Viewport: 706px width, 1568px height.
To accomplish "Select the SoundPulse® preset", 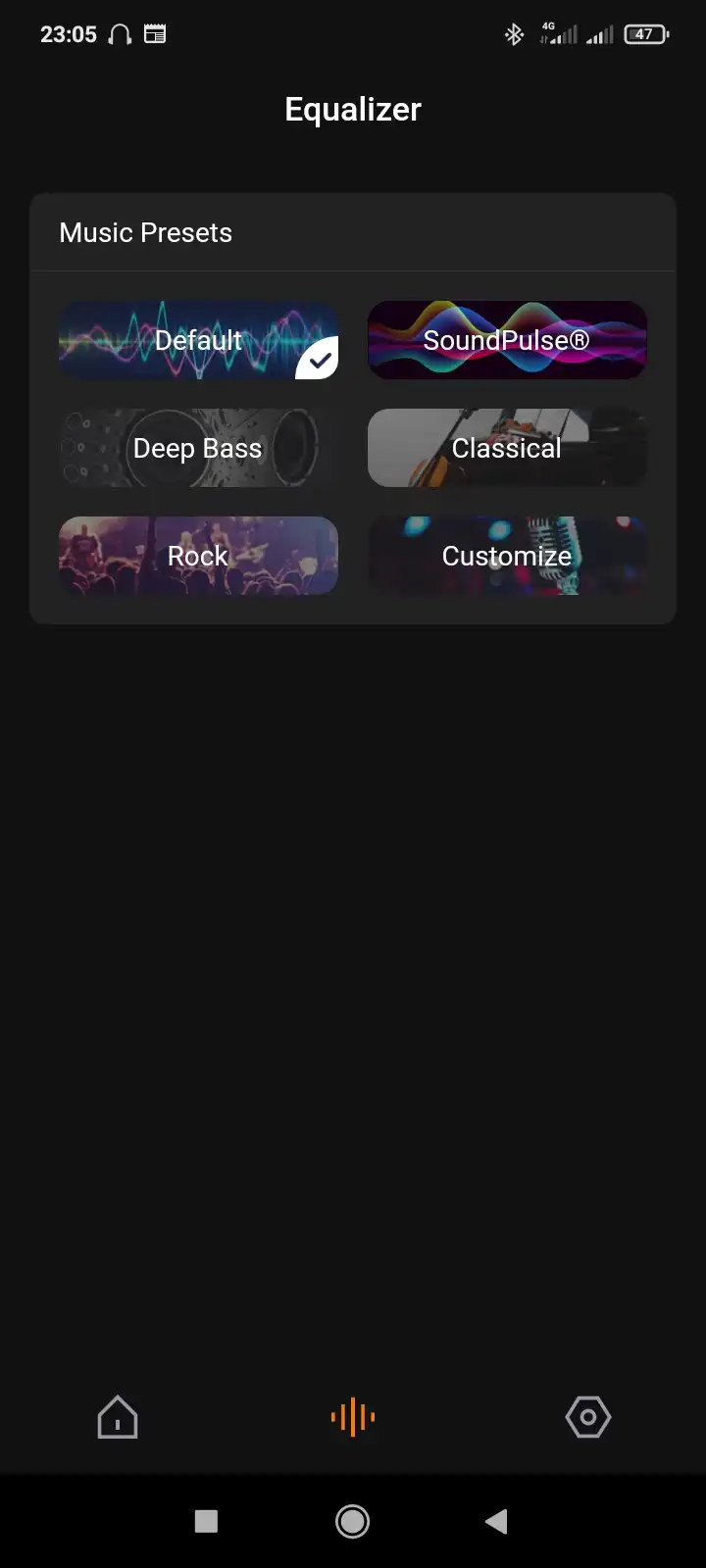I will (x=507, y=340).
